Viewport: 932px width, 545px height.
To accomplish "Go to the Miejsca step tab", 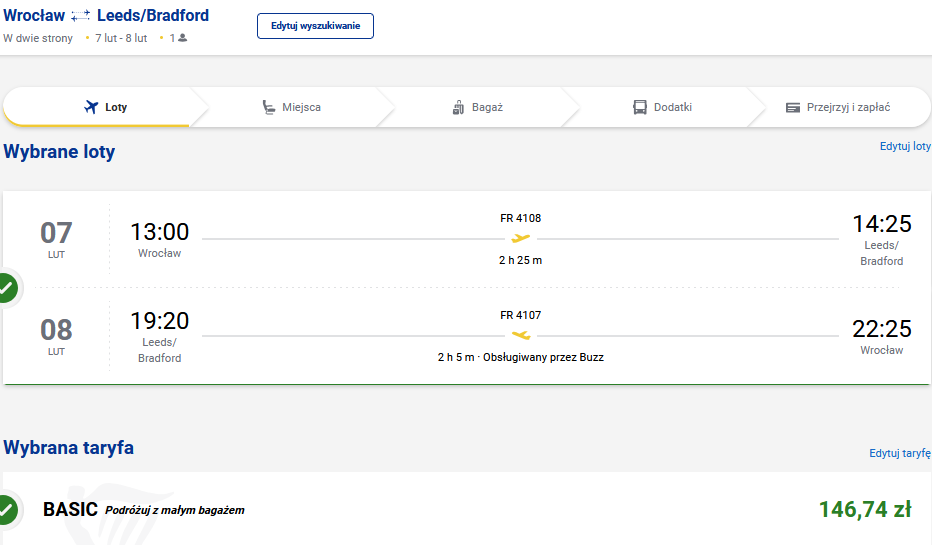I will [x=291, y=107].
